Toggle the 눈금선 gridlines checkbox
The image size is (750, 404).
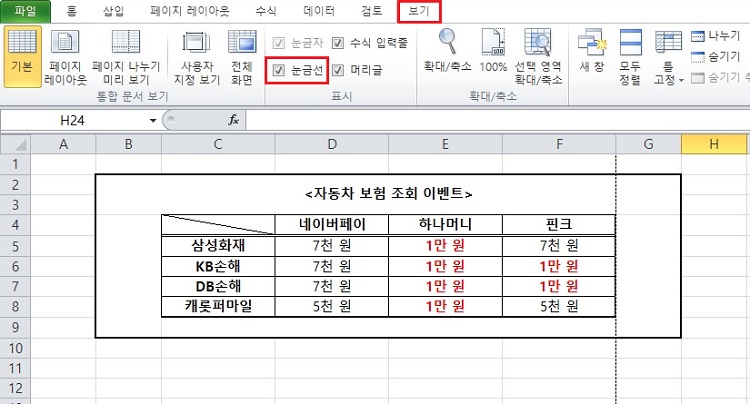coord(279,71)
